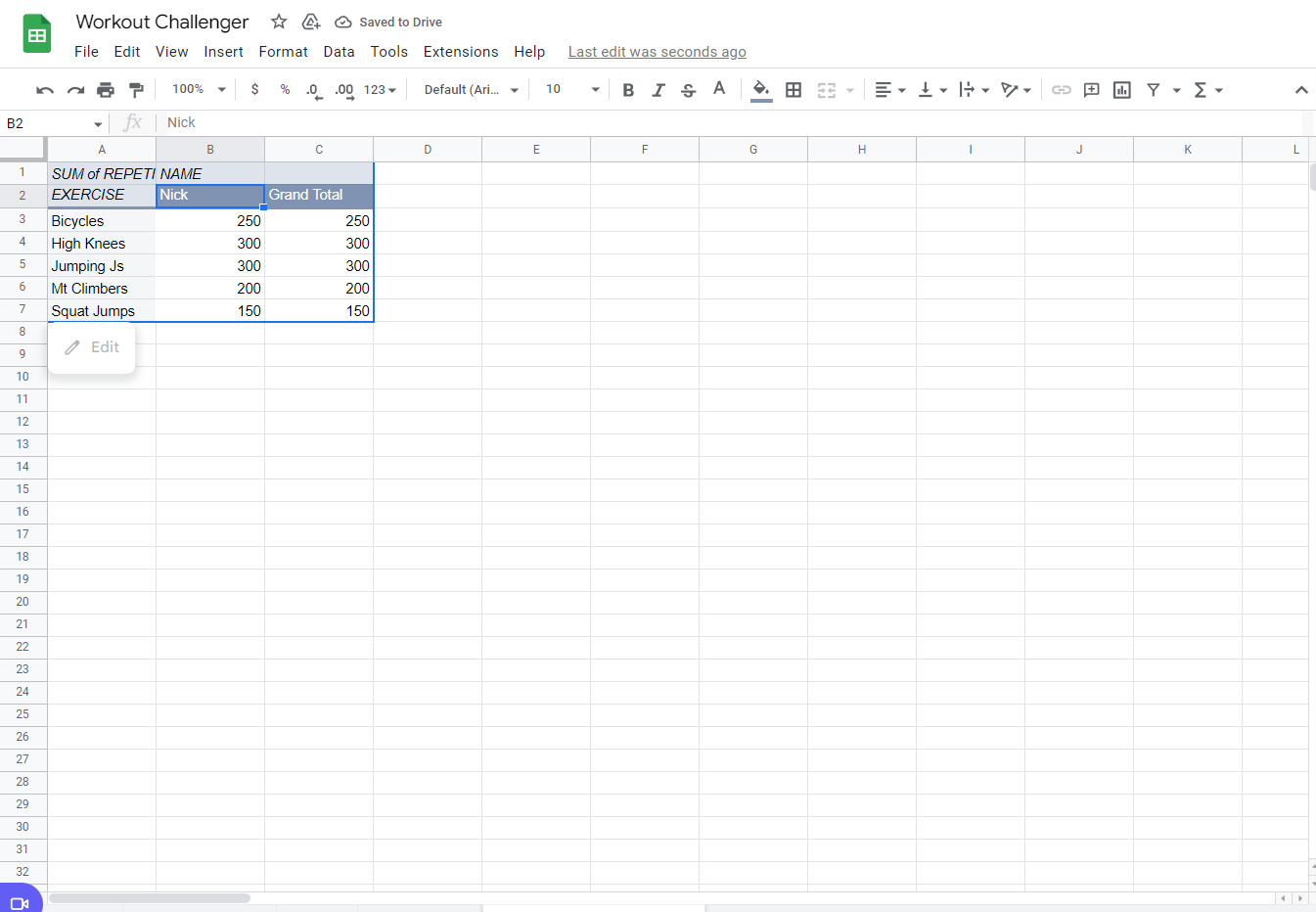The height and width of the screenshot is (912, 1316).
Task: Open the Data menu
Action: pos(339,52)
